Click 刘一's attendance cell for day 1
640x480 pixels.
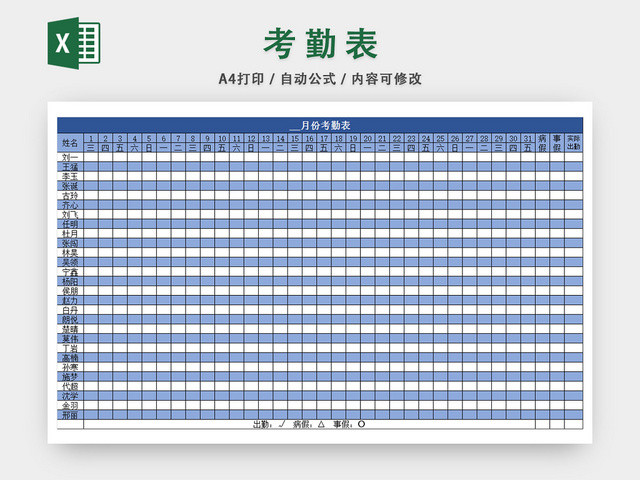click(x=91, y=157)
